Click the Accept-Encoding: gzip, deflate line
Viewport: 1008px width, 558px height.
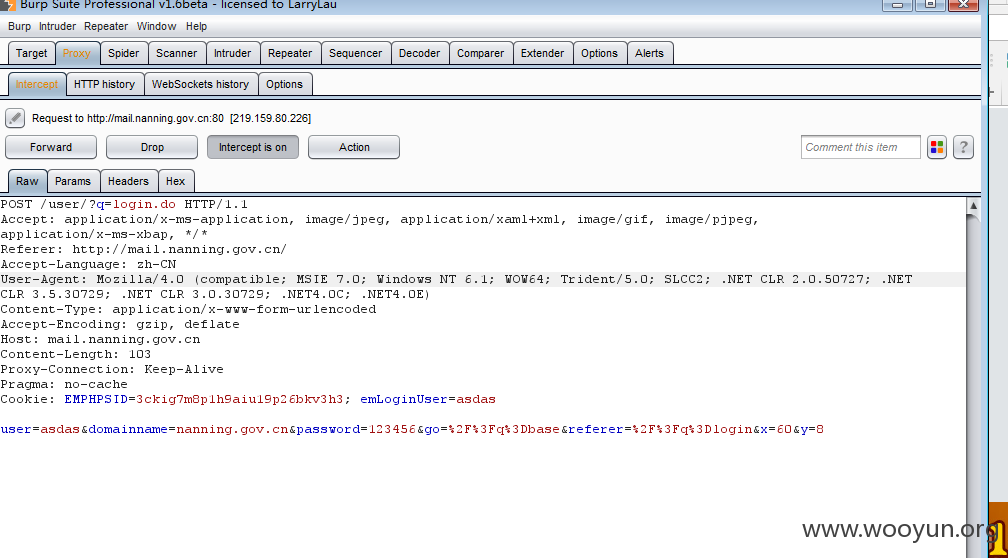point(120,324)
